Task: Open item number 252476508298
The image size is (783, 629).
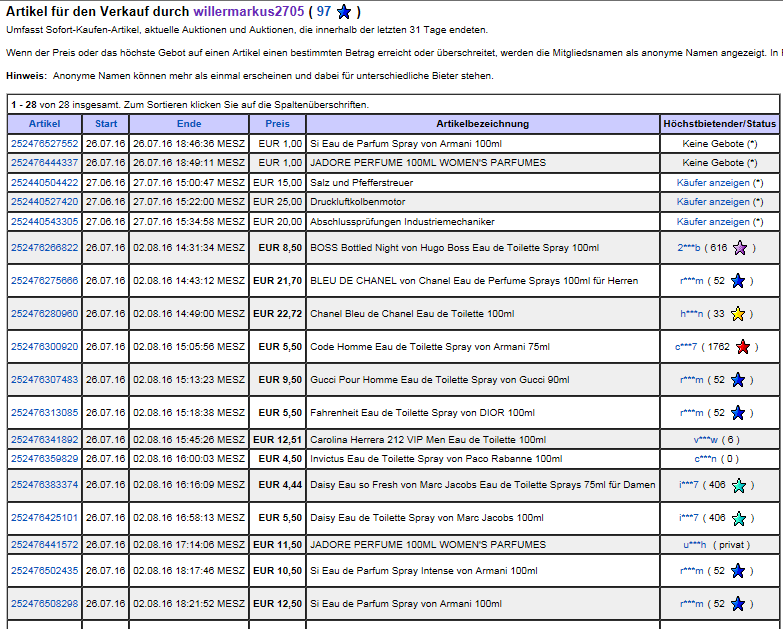Action: tap(44, 604)
